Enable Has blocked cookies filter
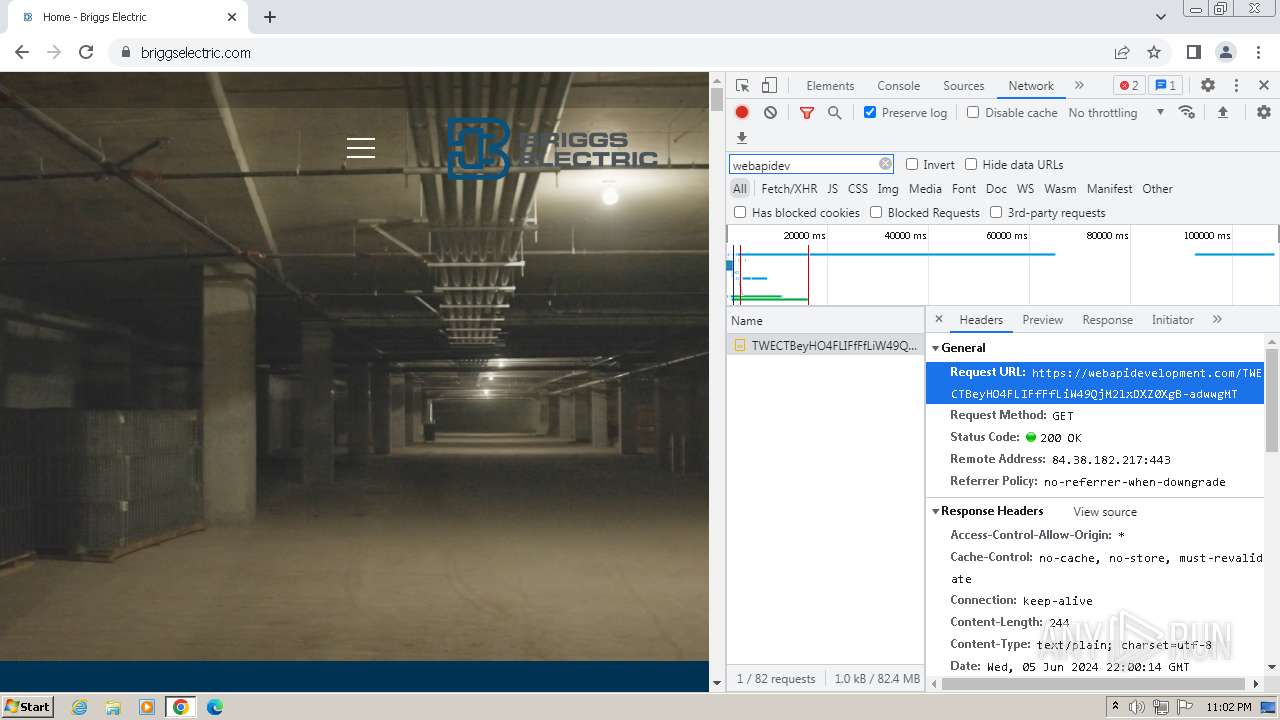This screenshot has width=1280, height=720. pos(740,212)
